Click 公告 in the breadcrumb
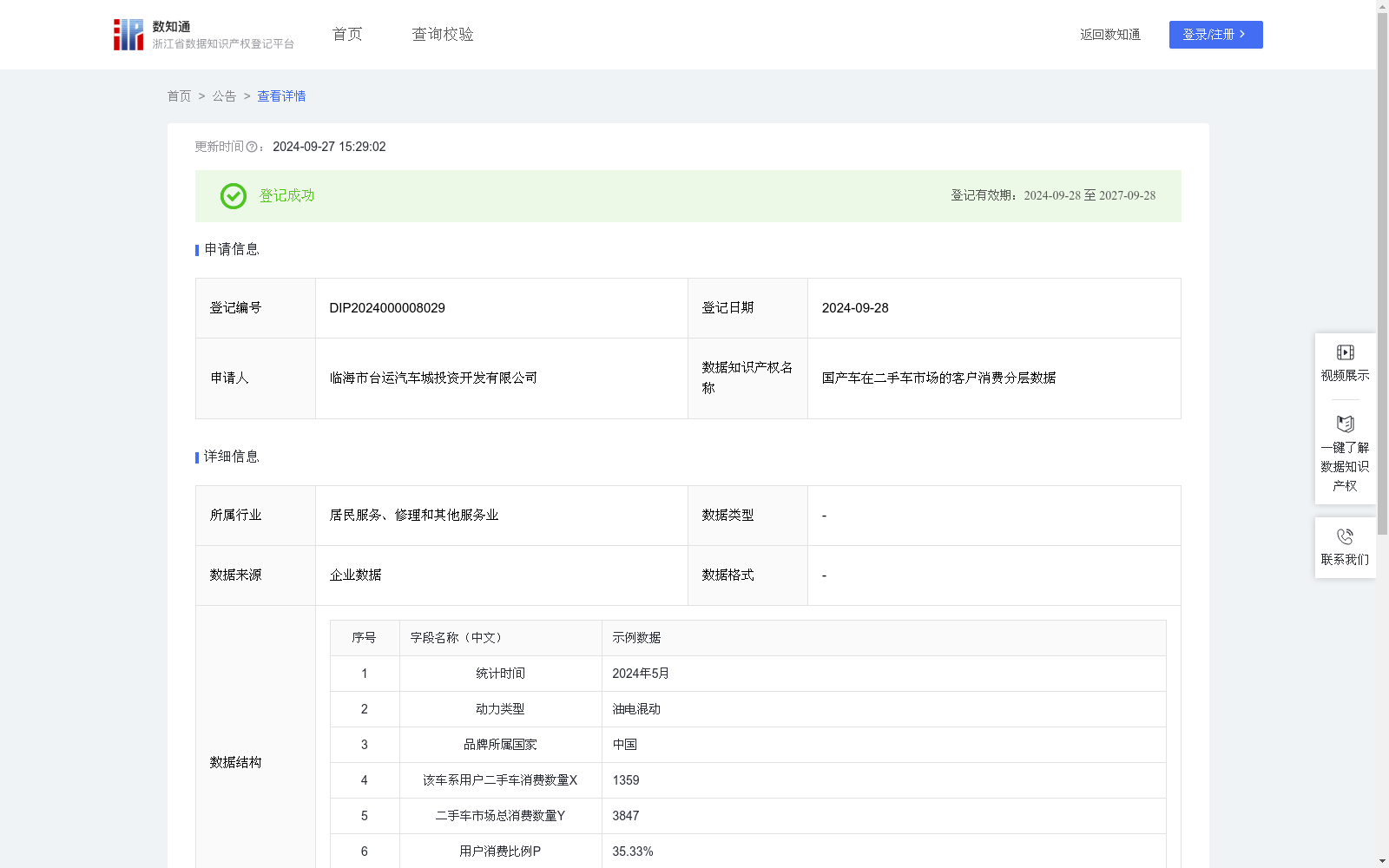 point(224,96)
